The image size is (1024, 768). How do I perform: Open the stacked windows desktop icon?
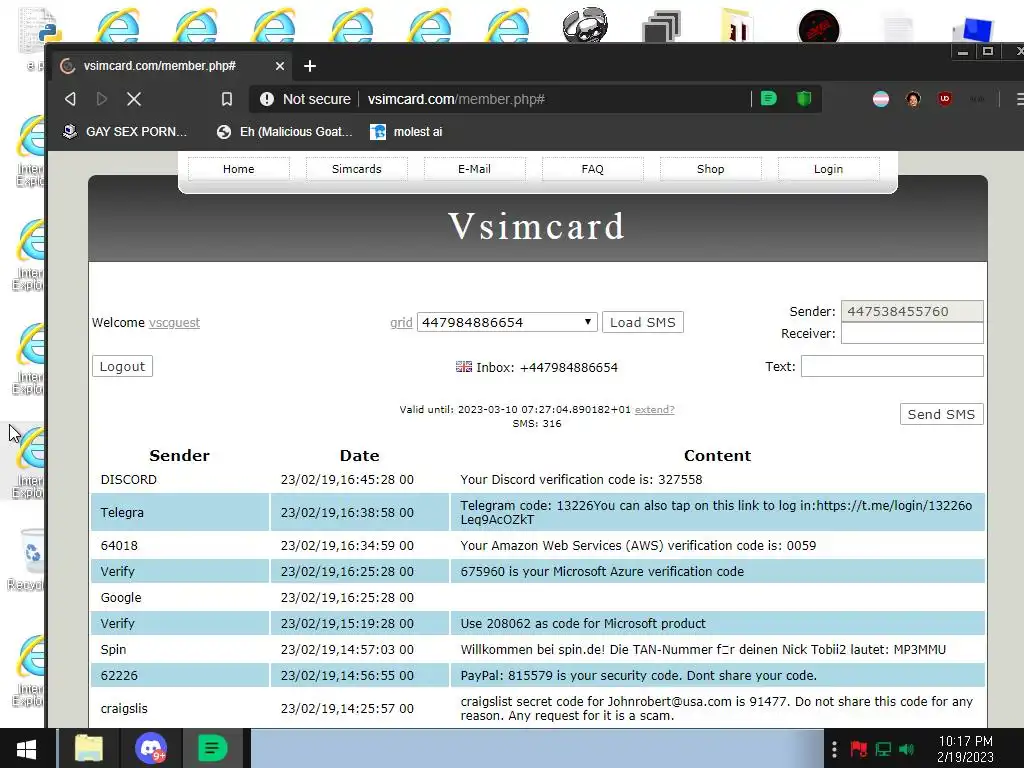pyautogui.click(x=662, y=26)
